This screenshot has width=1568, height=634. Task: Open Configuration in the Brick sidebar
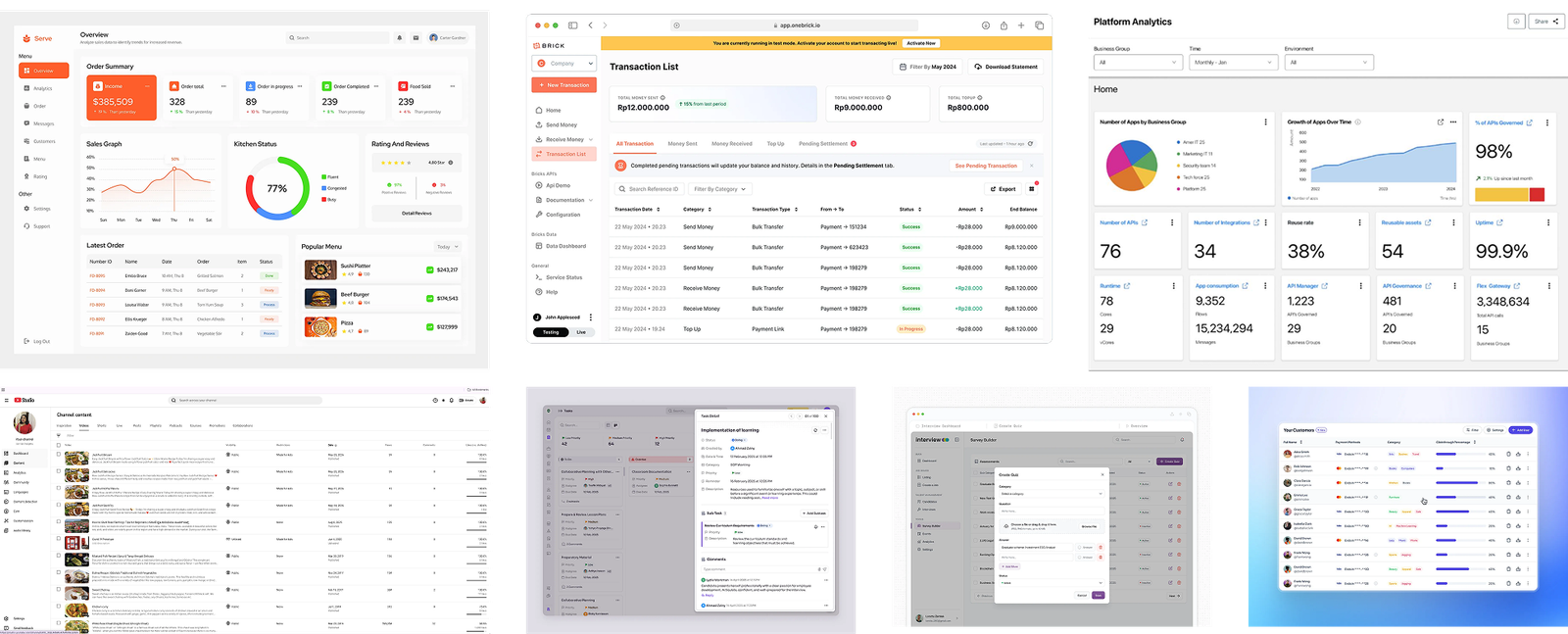pyautogui.click(x=558, y=215)
